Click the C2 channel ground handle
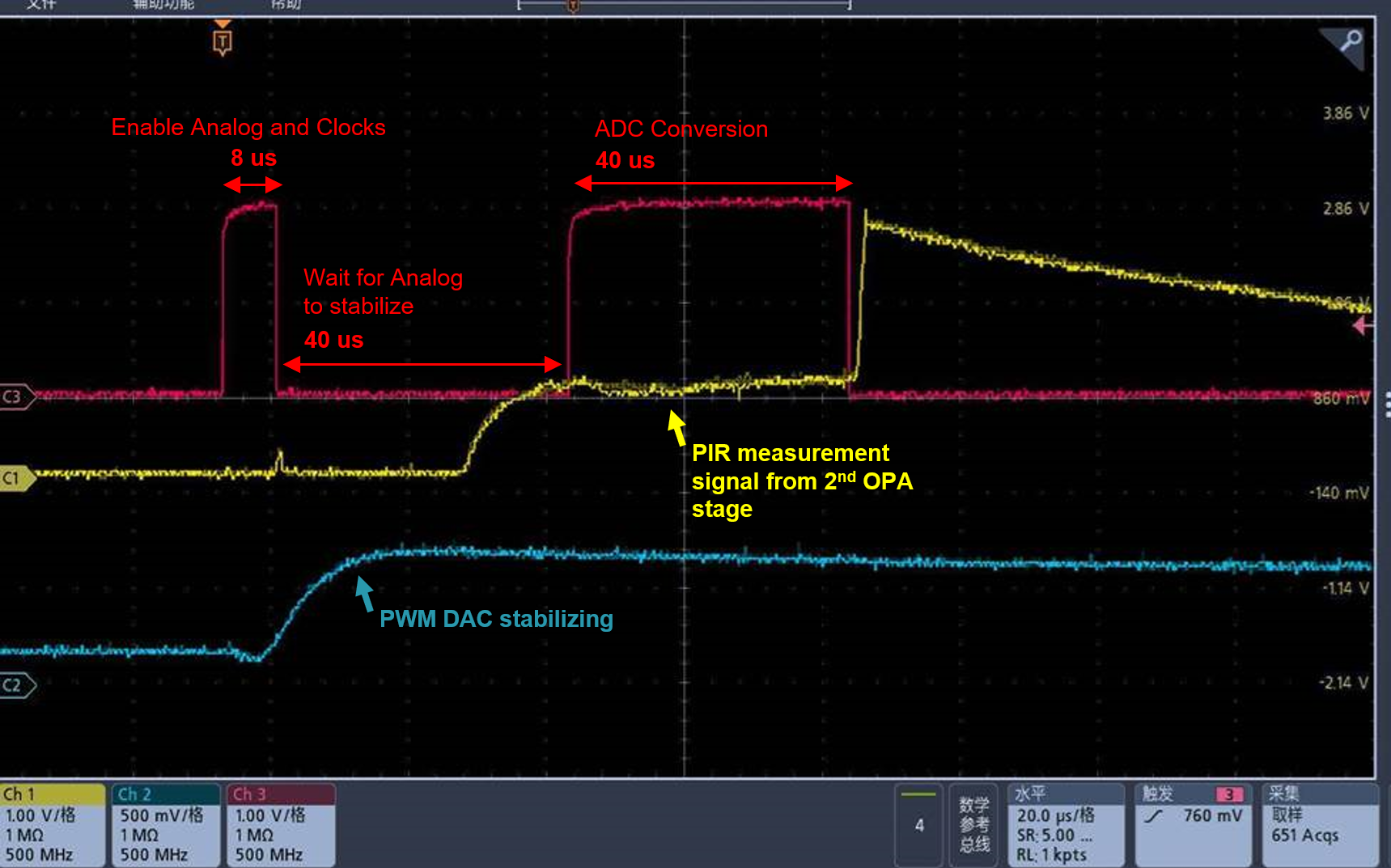1391x868 pixels. click(x=16, y=685)
